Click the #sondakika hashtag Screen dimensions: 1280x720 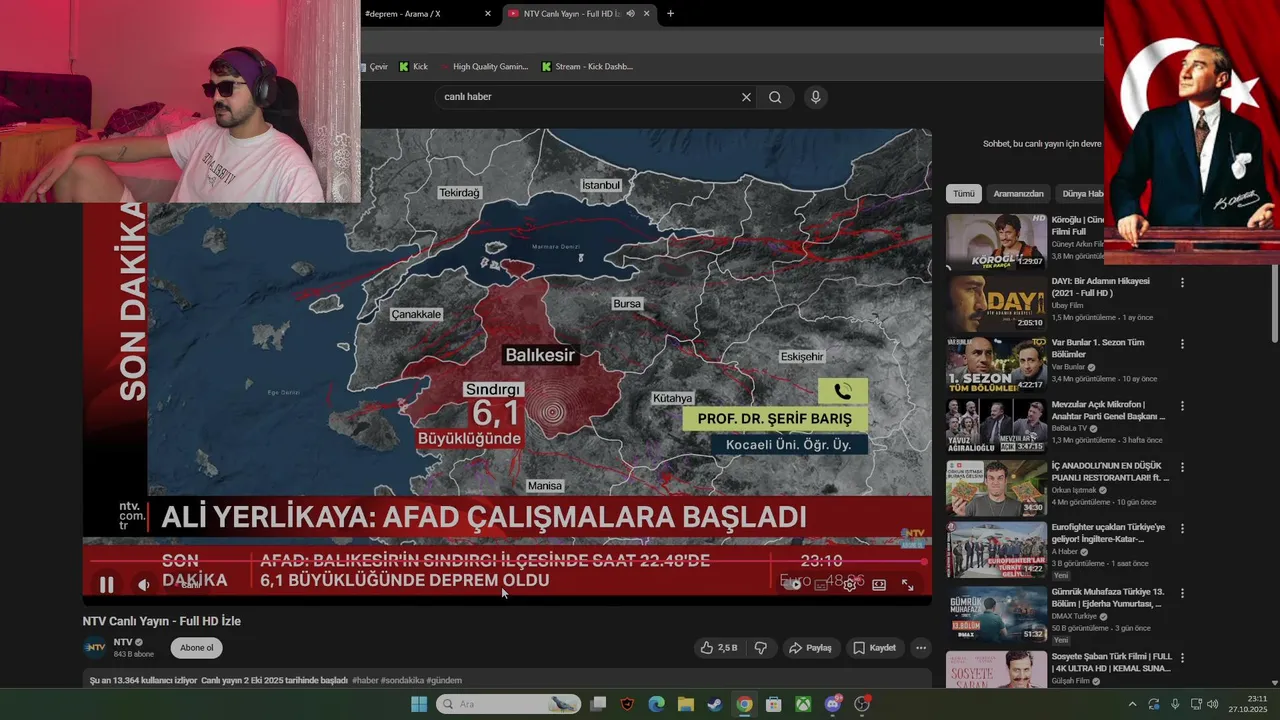pyautogui.click(x=402, y=680)
